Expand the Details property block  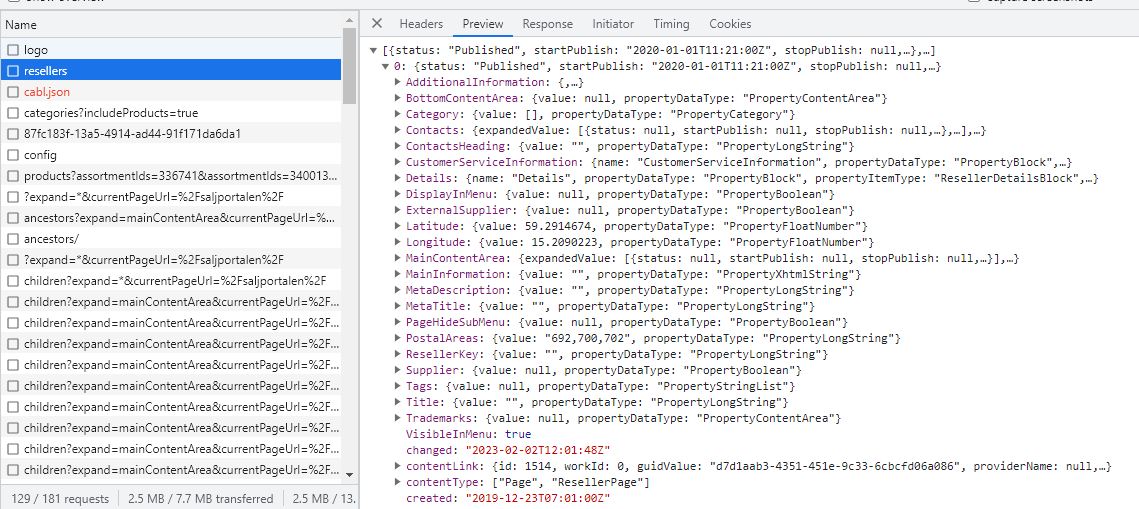point(398,178)
